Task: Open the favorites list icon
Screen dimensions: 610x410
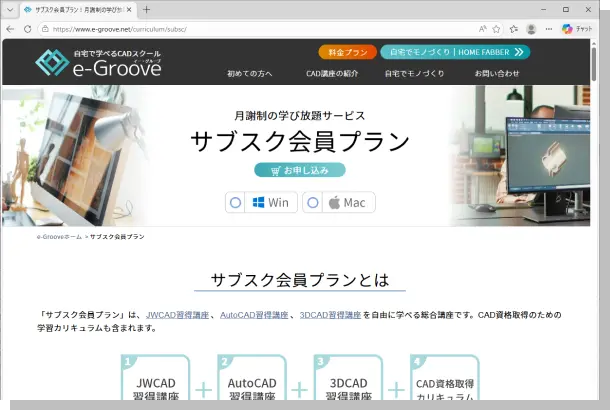Action: (x=514, y=29)
